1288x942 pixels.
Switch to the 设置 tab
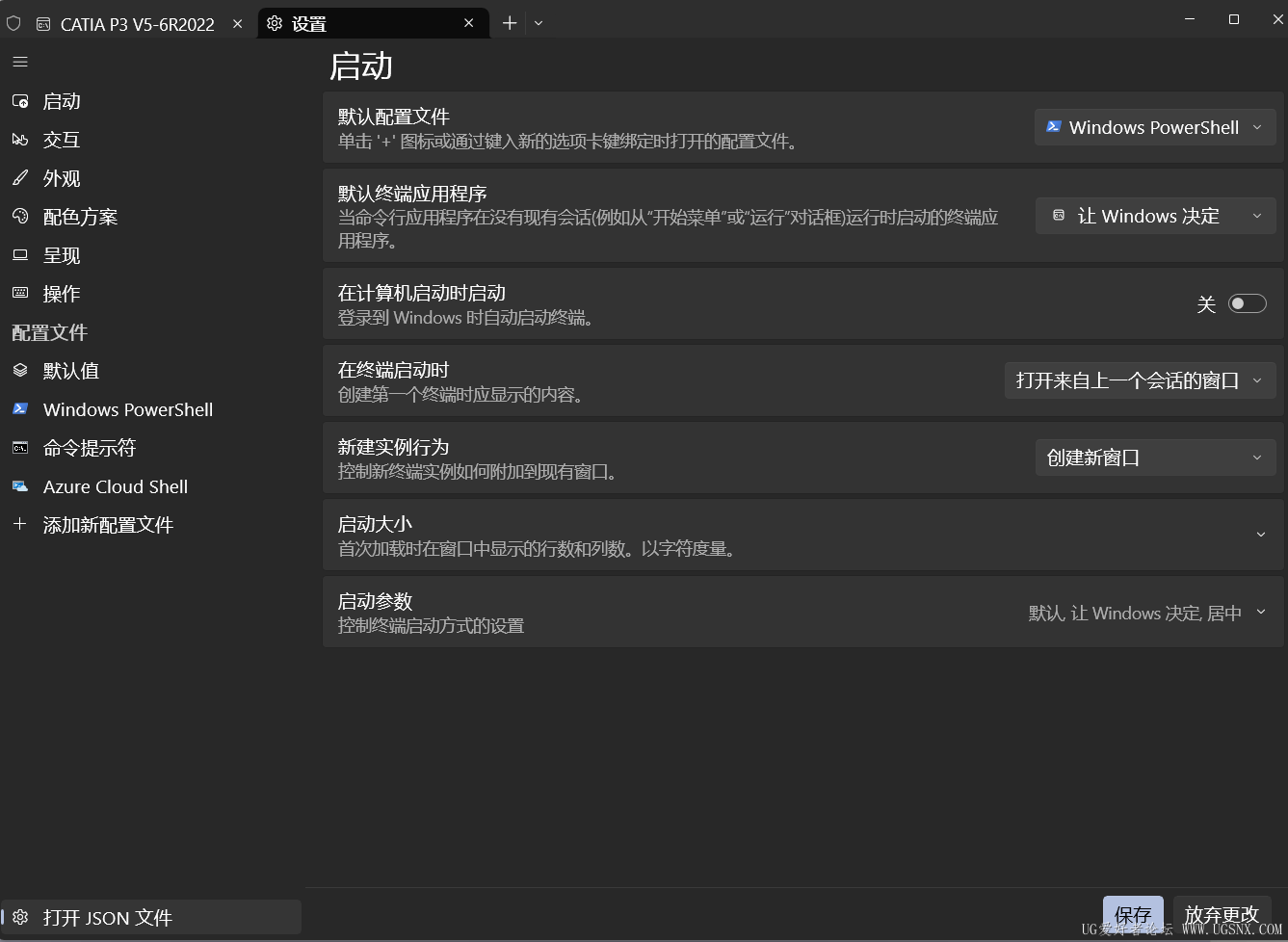pos(373,23)
